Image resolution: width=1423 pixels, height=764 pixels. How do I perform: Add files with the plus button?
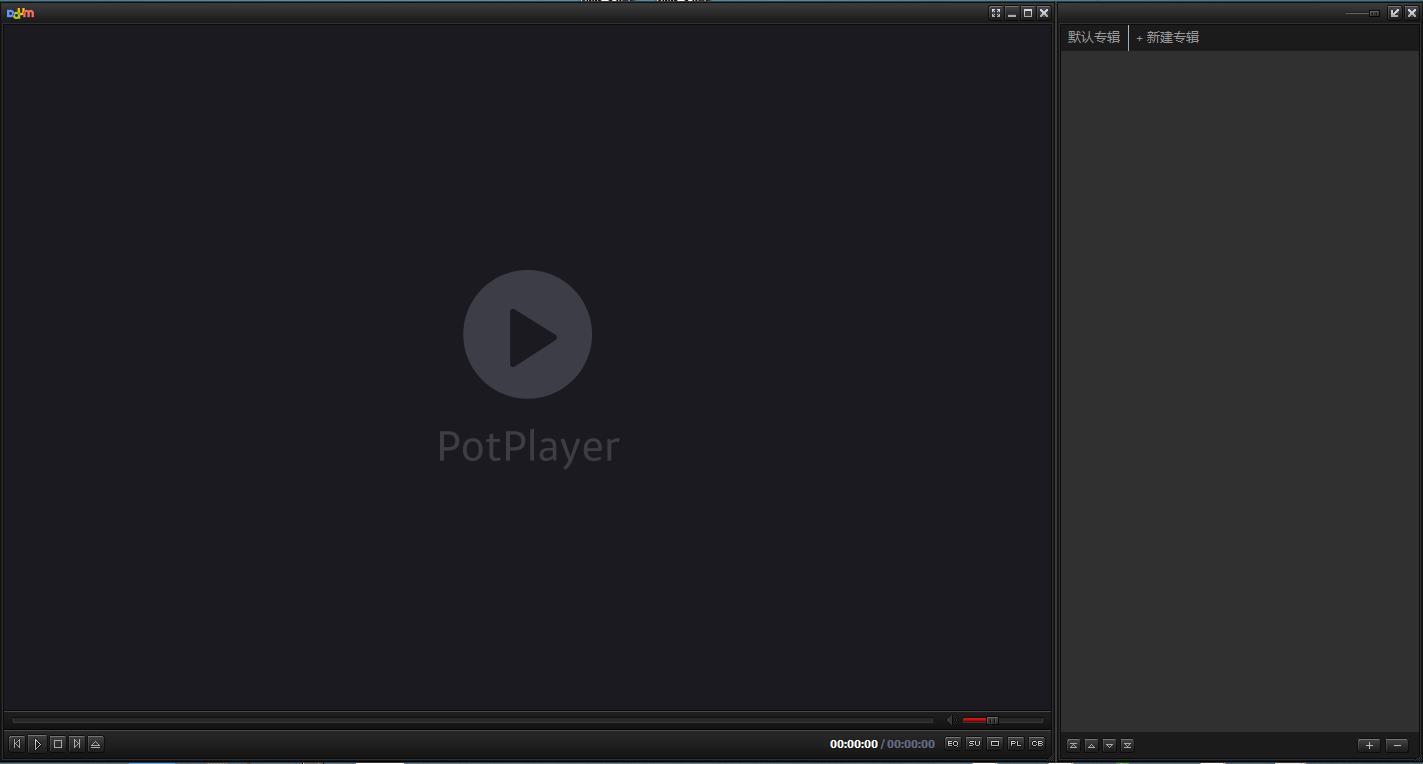coord(1369,745)
